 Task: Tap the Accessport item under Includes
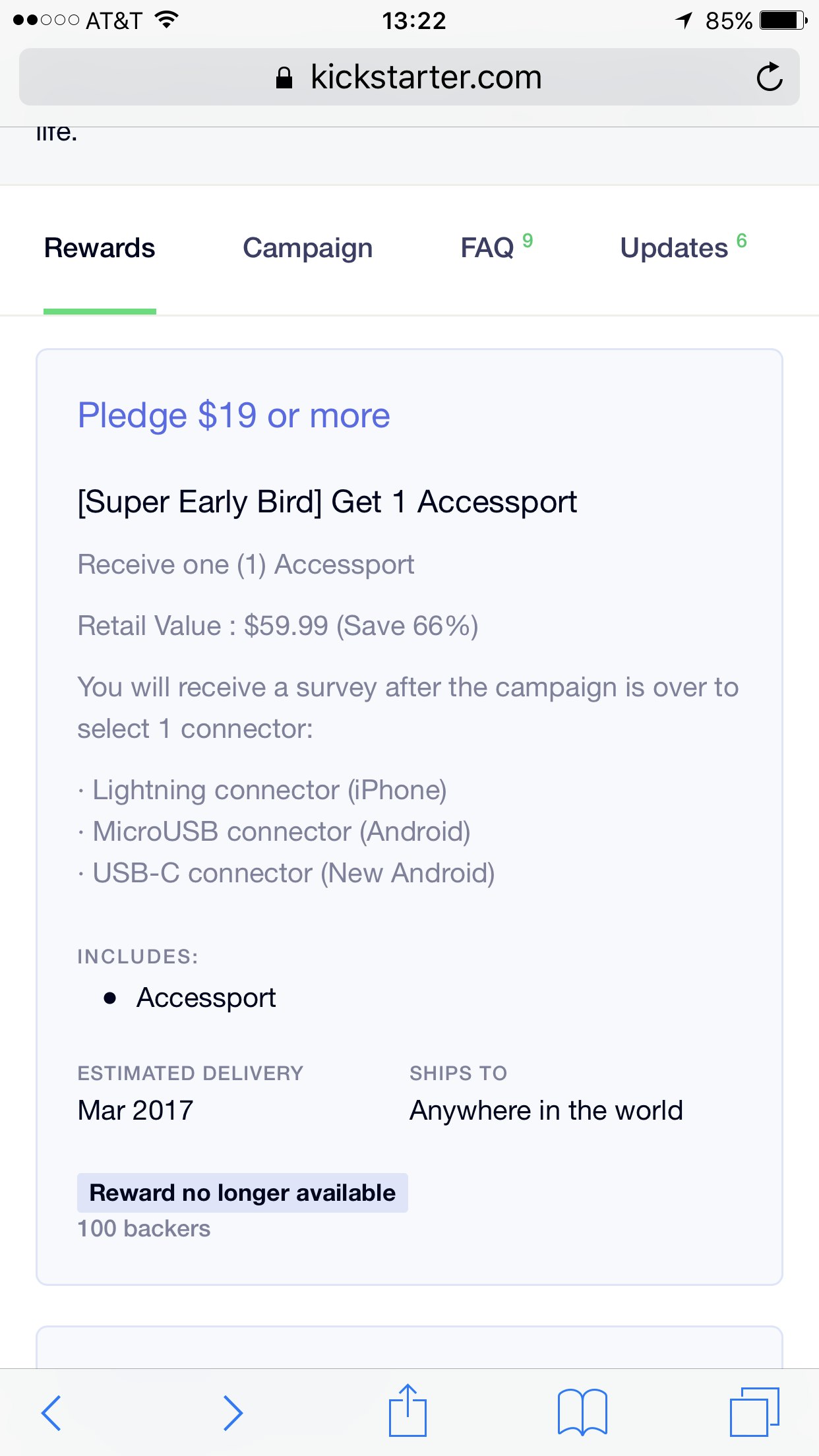pyautogui.click(x=206, y=998)
